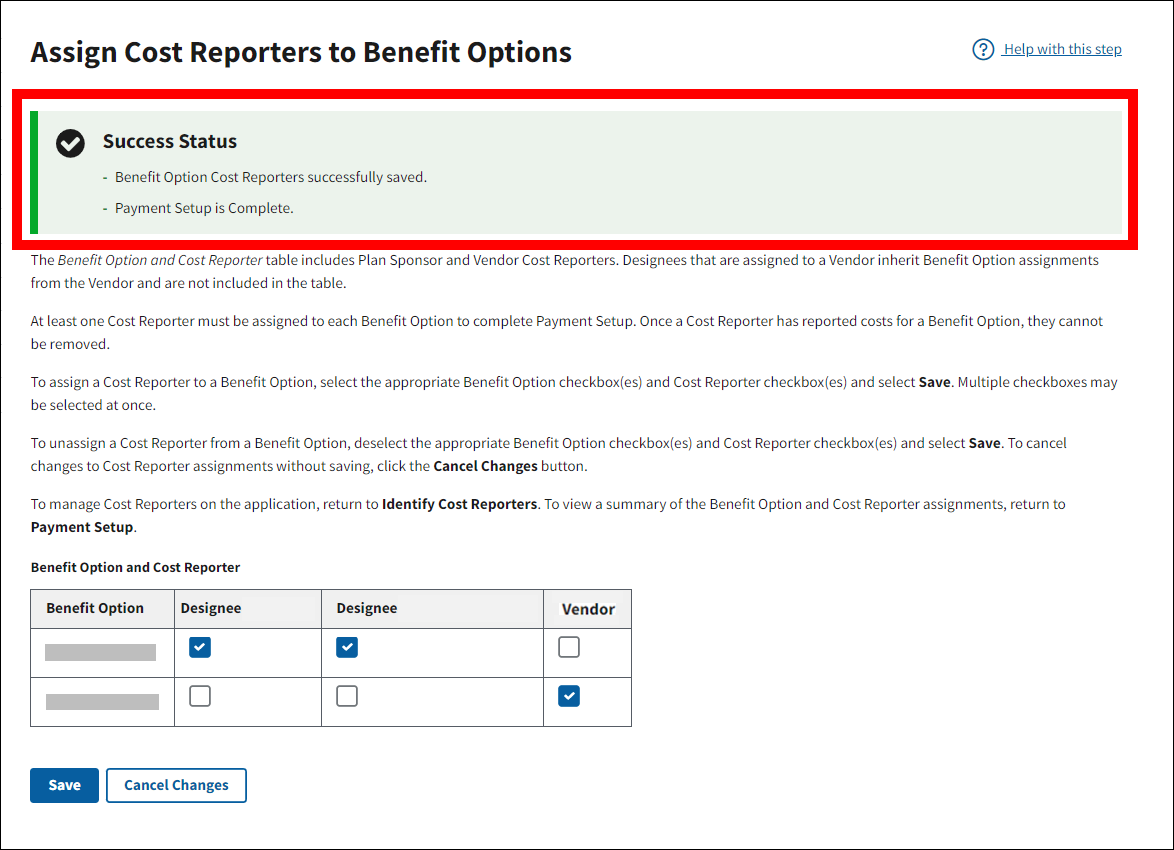
Task: Click the question mark help icon
Action: point(983,50)
